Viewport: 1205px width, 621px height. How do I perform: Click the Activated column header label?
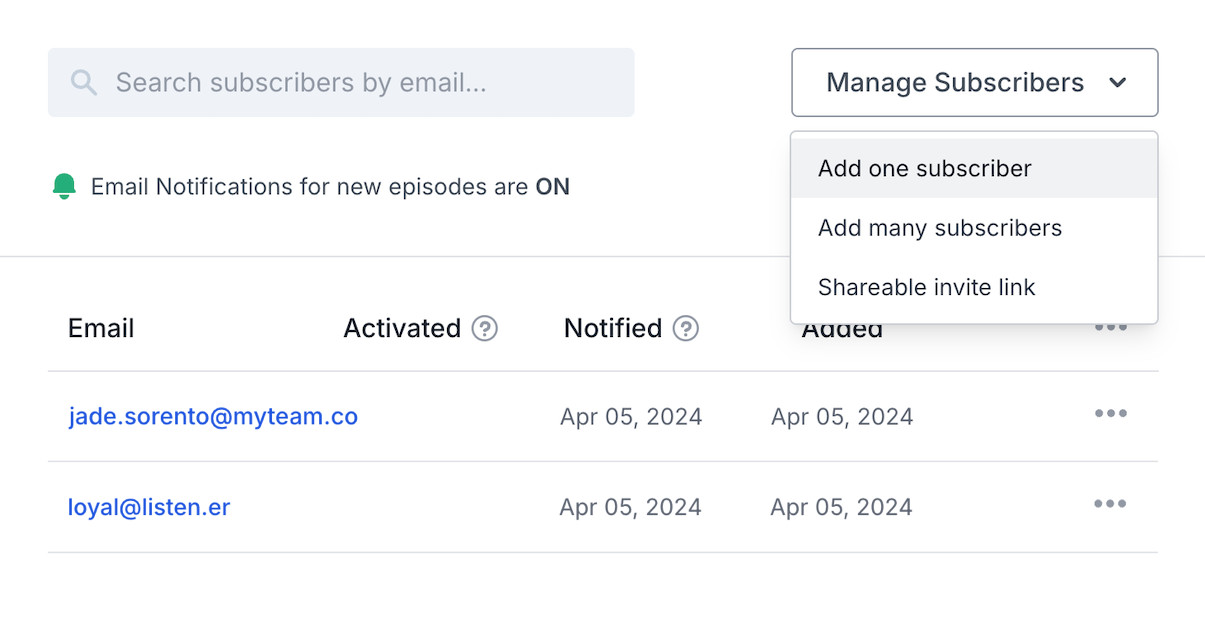click(x=402, y=328)
